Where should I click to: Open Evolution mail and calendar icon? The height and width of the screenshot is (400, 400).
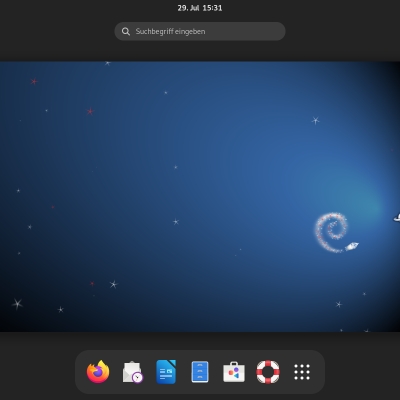[x=133, y=372]
